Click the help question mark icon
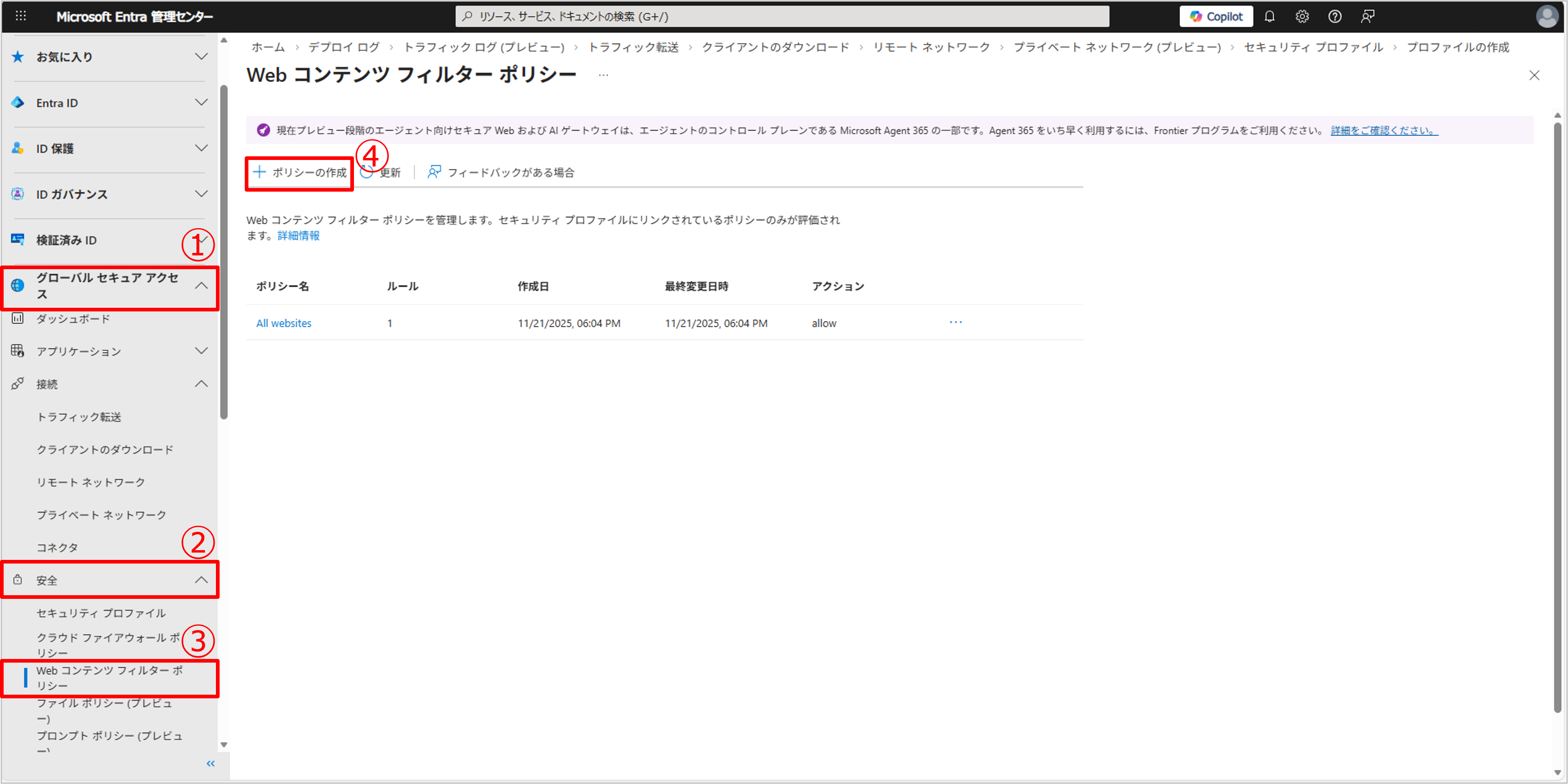The height and width of the screenshot is (784, 1568). click(1334, 16)
